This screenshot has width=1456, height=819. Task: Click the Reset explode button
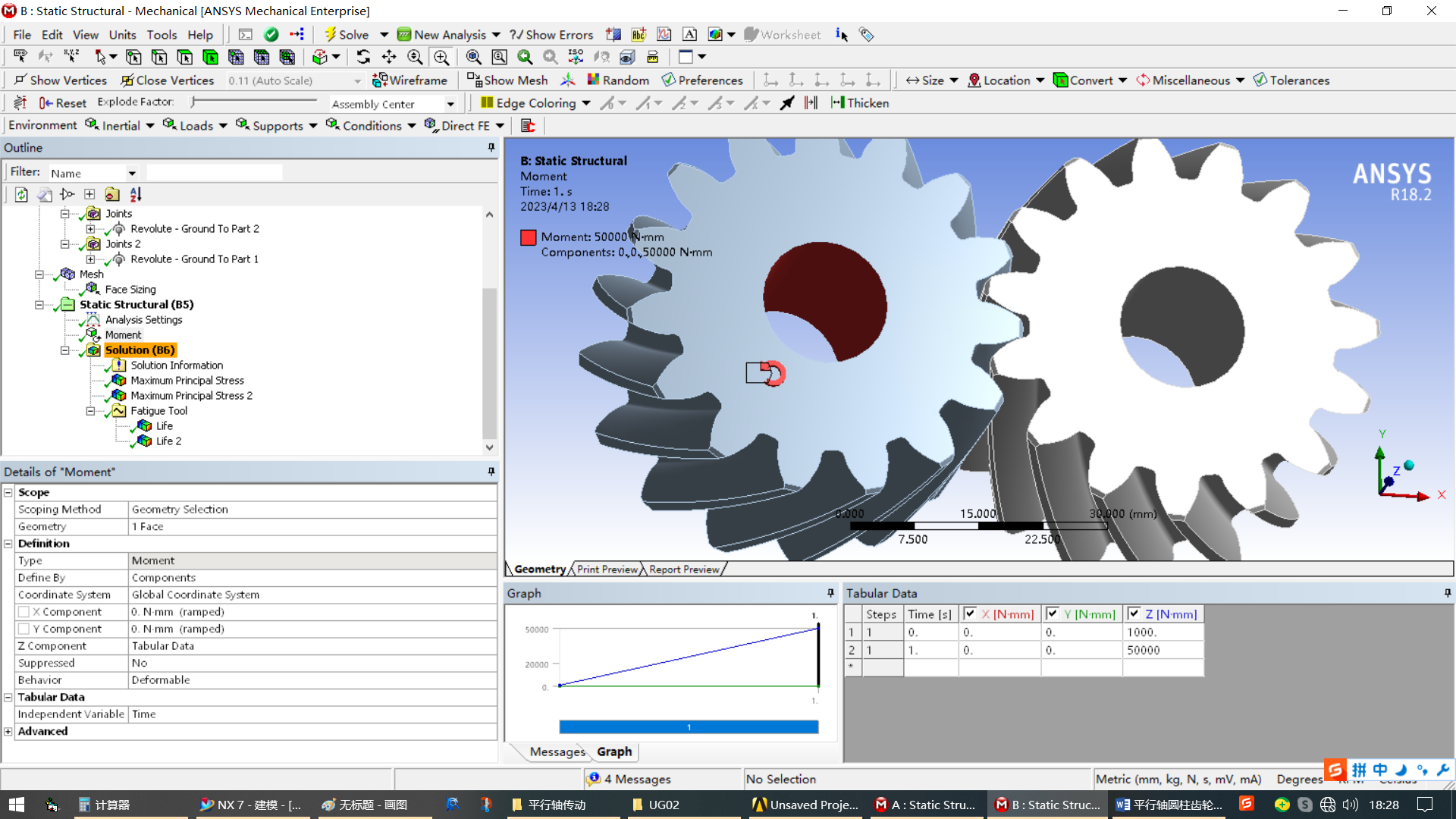[x=63, y=102]
